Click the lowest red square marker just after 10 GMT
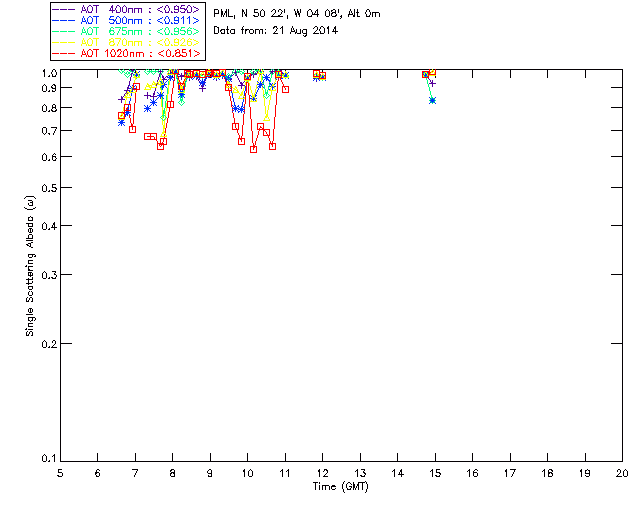The height and width of the screenshot is (512, 640). [x=253, y=149]
